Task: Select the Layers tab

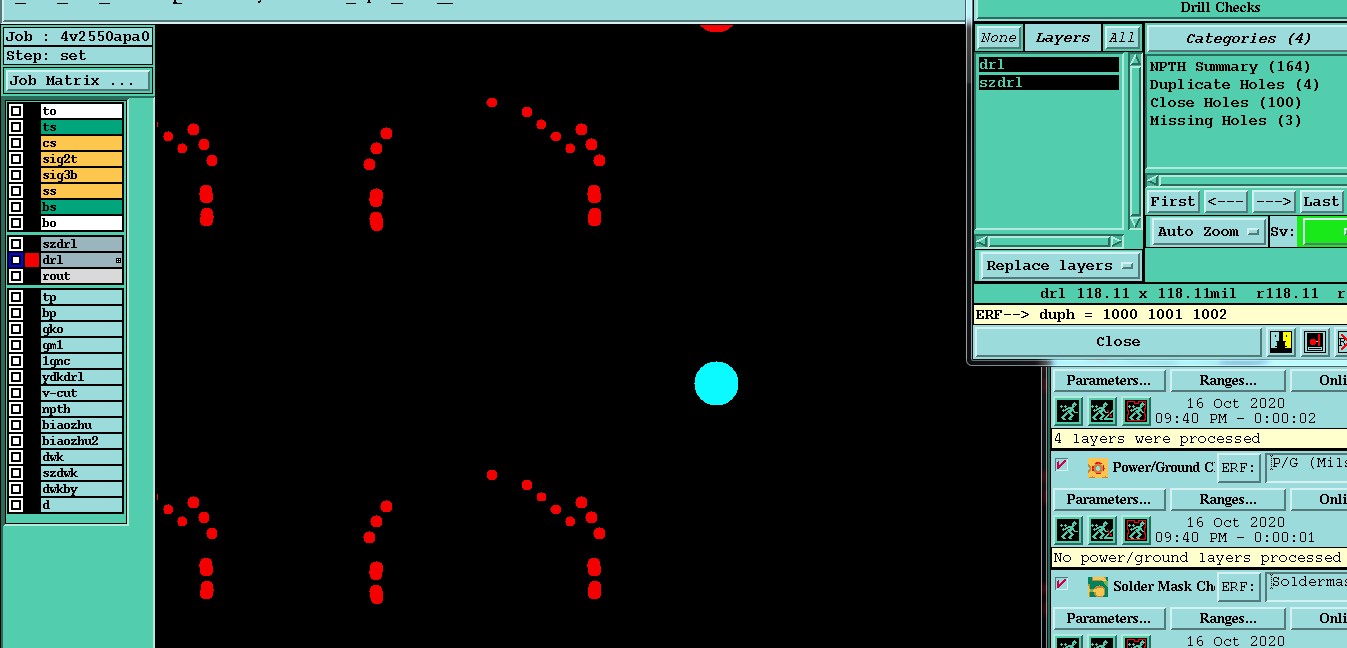Action: tap(1062, 38)
